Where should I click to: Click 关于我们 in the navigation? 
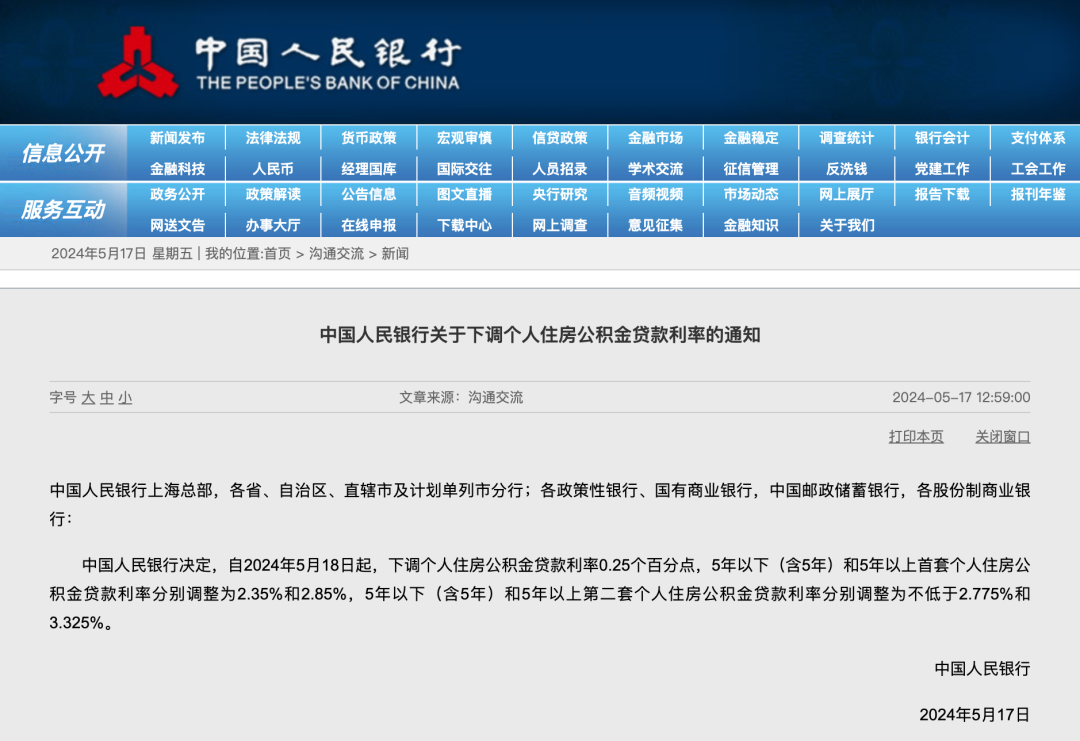coord(846,225)
